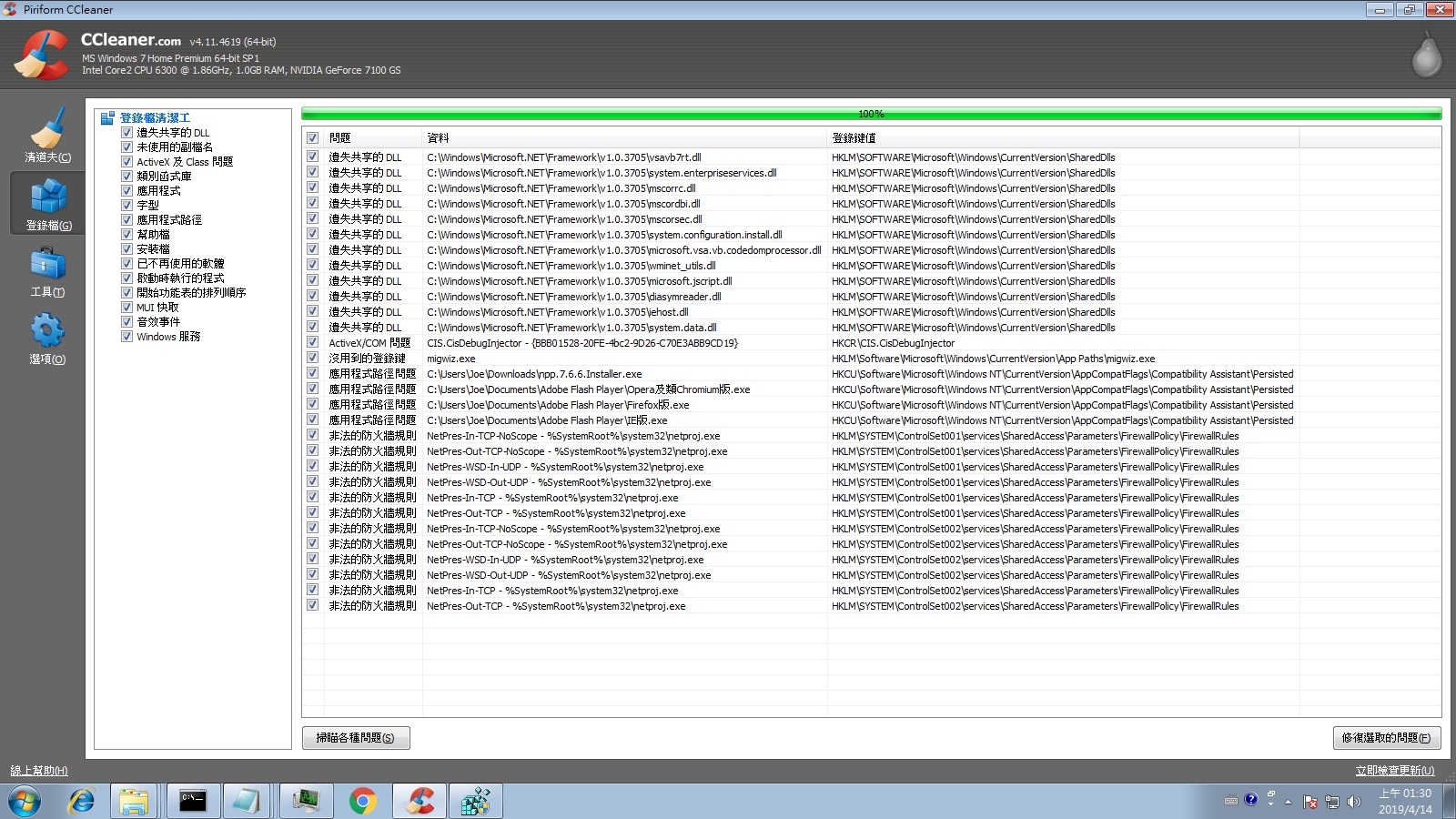Click the 登錄檔清潔工 tree header icon

(x=107, y=118)
